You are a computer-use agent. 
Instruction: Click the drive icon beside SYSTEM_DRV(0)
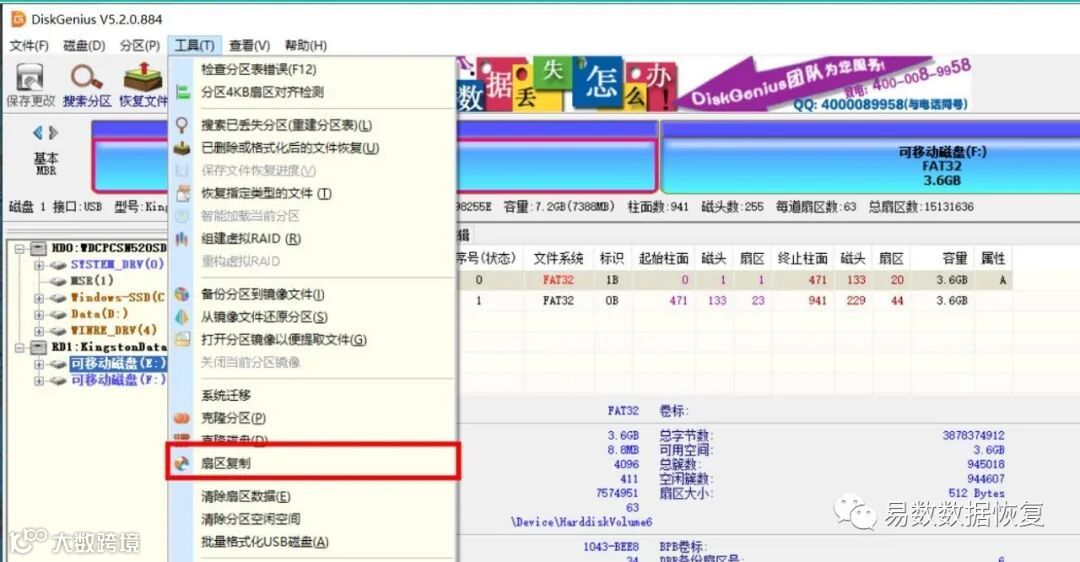point(58,264)
